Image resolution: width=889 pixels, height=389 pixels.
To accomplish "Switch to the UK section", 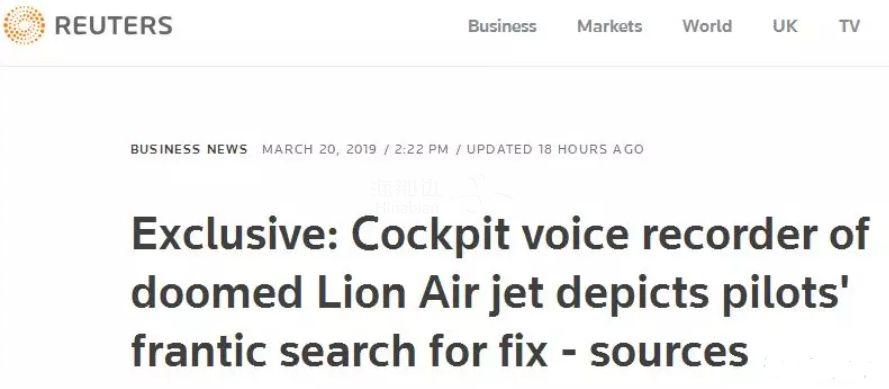I will (785, 26).
